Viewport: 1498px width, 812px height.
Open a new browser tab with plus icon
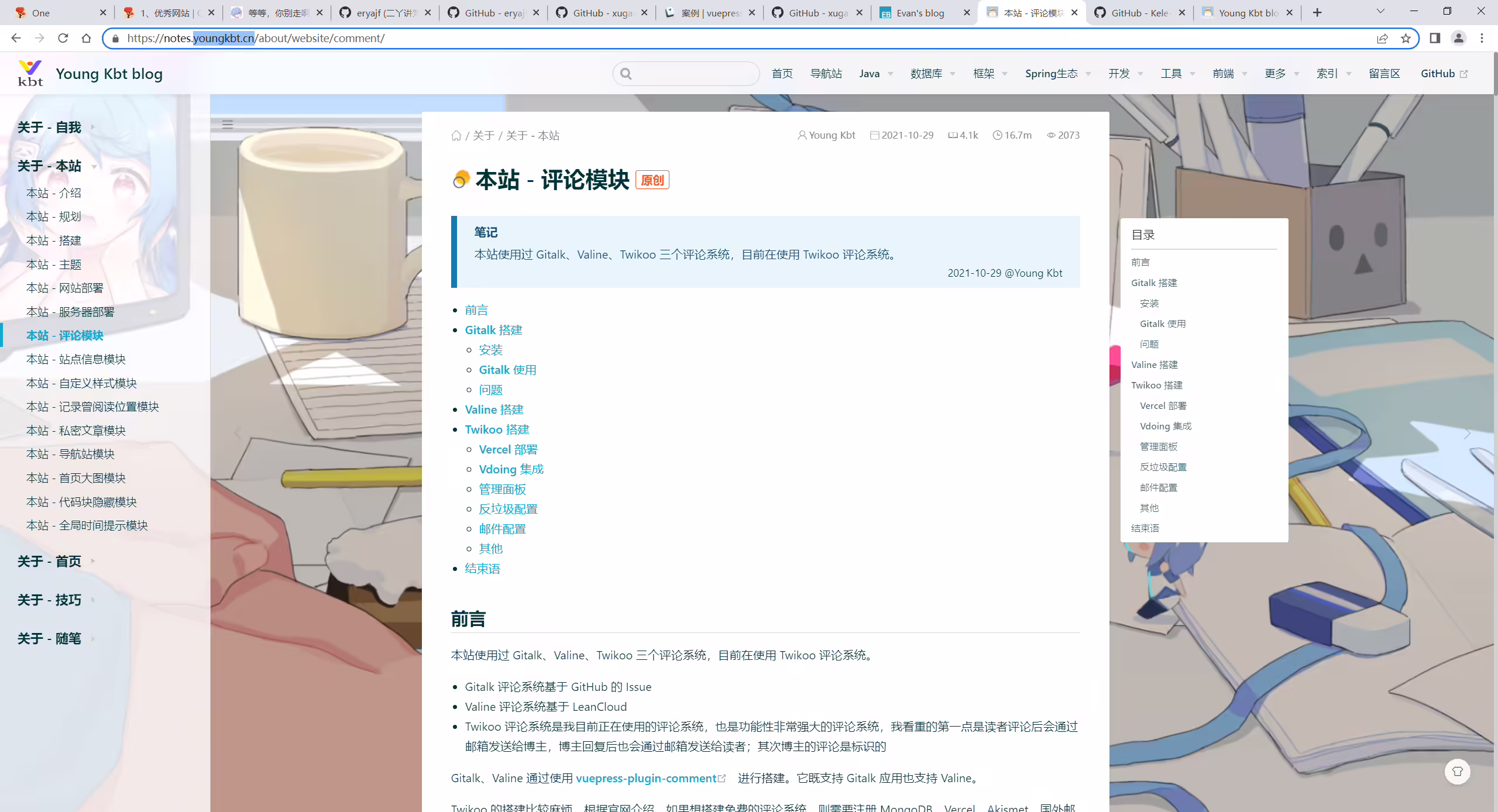tap(1317, 12)
